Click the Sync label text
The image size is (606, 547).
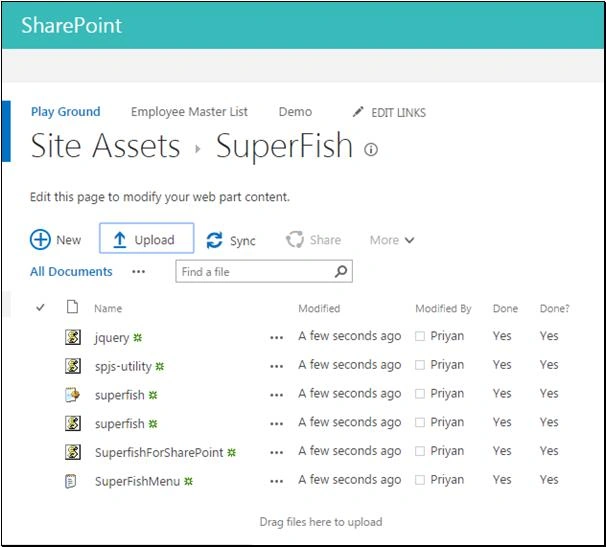[243, 241]
